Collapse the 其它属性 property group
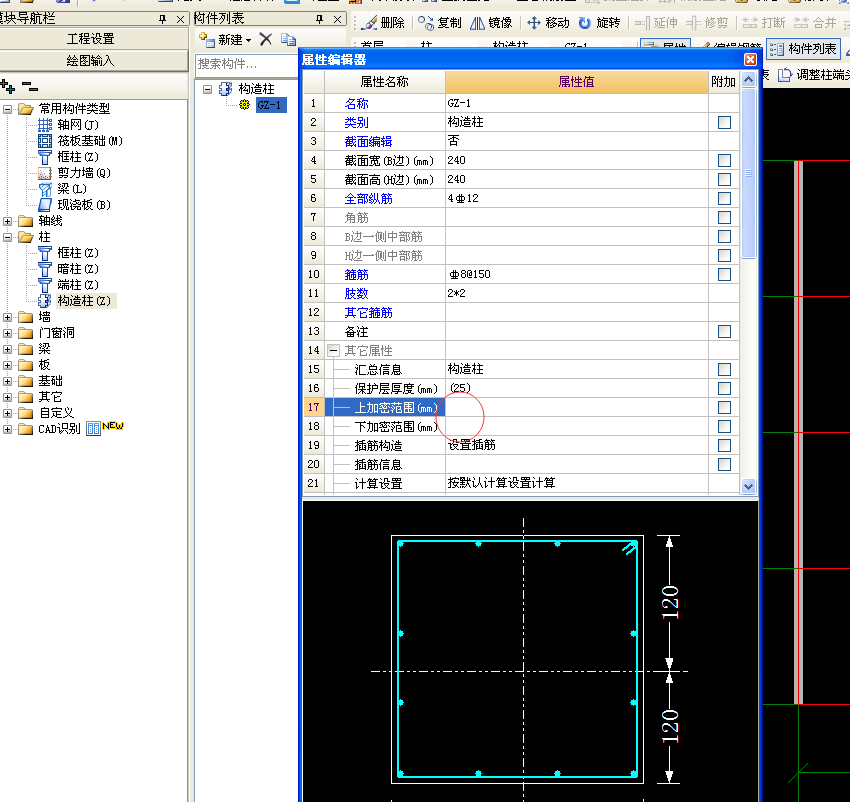This screenshot has width=850, height=802. click(x=333, y=351)
